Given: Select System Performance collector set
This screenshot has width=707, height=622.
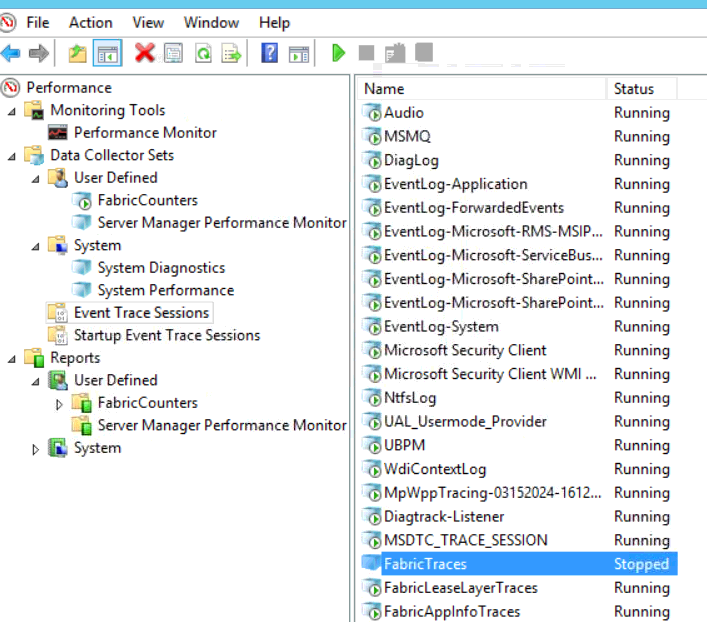Looking at the screenshot, I should 166,290.
